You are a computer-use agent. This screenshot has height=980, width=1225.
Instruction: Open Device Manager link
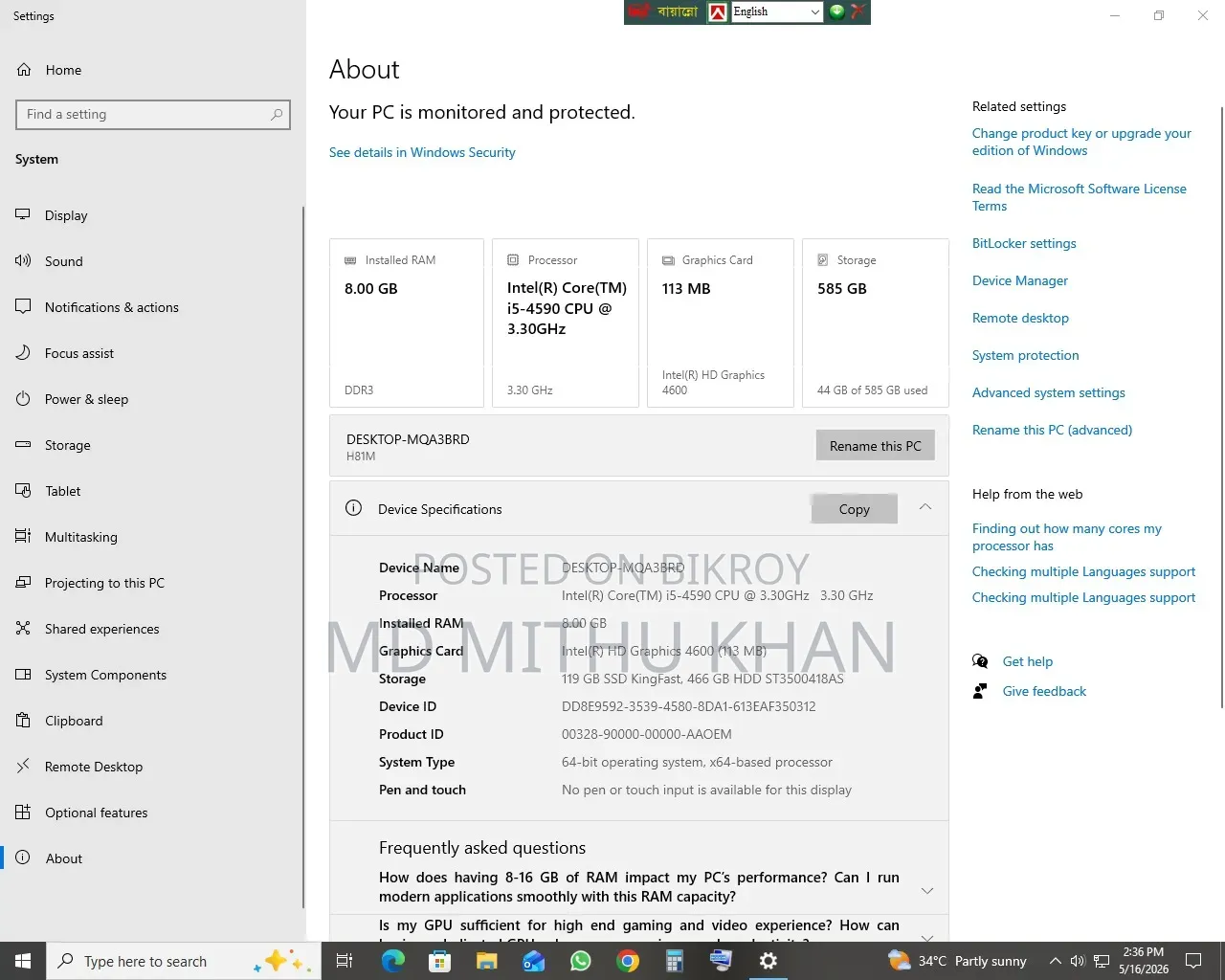[1020, 280]
